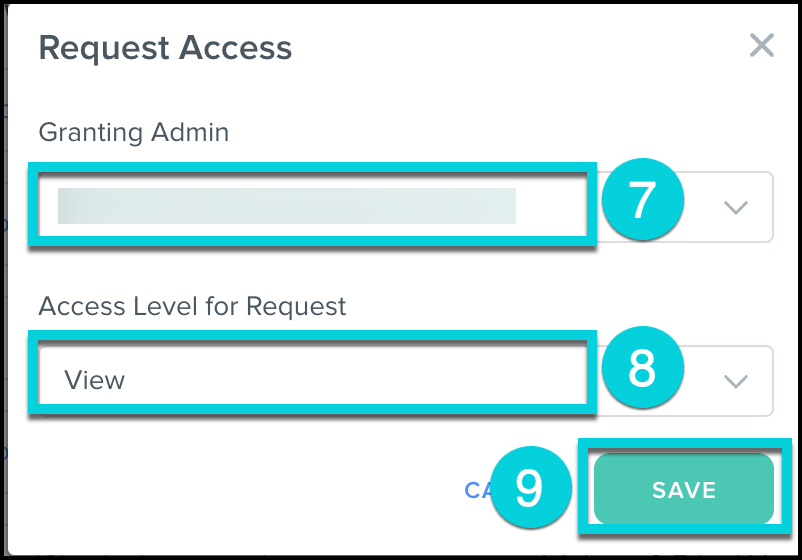Click the SAVE button label text
This screenshot has height=560, width=802.
684,490
